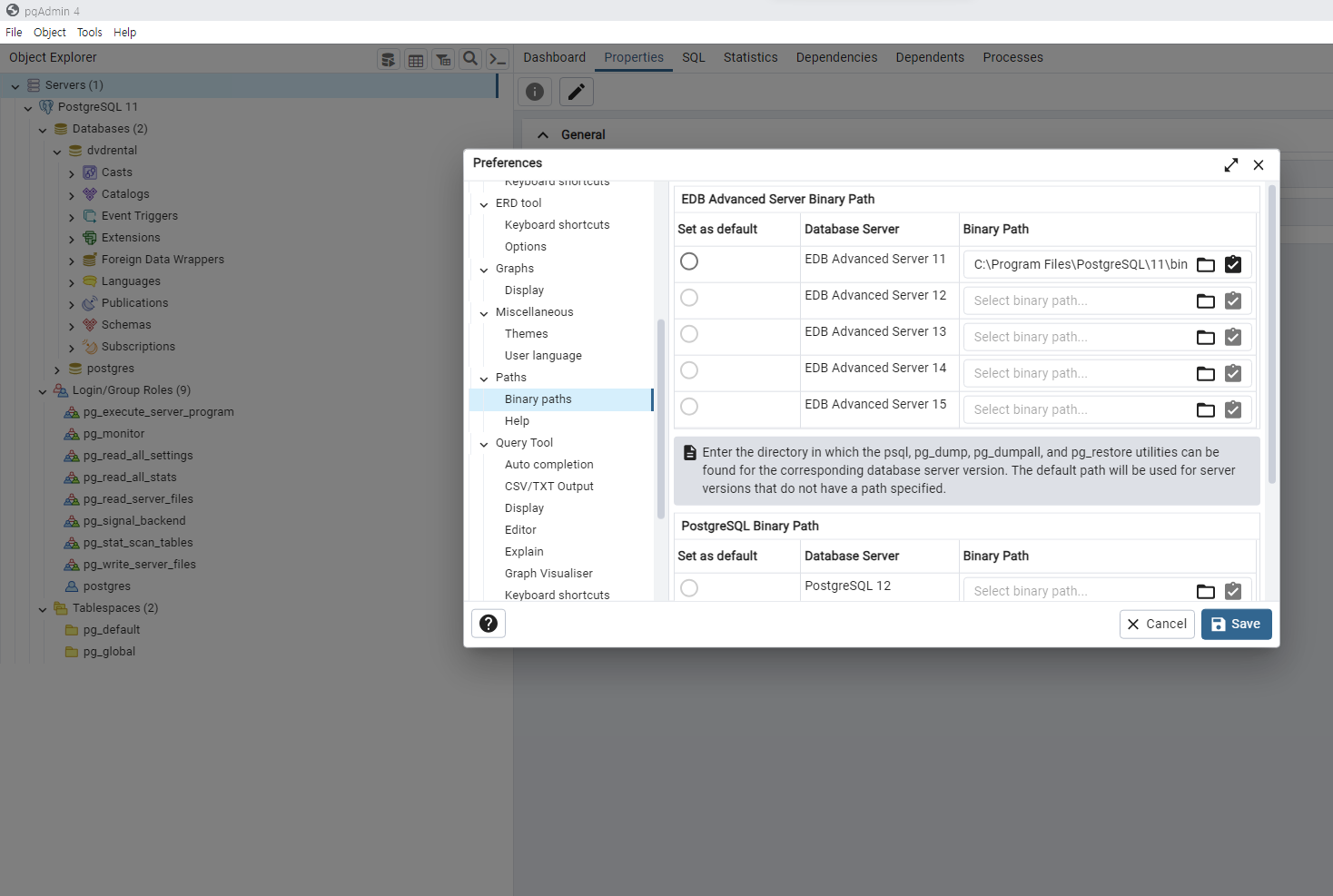The width and height of the screenshot is (1333, 896).
Task: Set PostgreSQL 12 as default
Action: pos(689,588)
